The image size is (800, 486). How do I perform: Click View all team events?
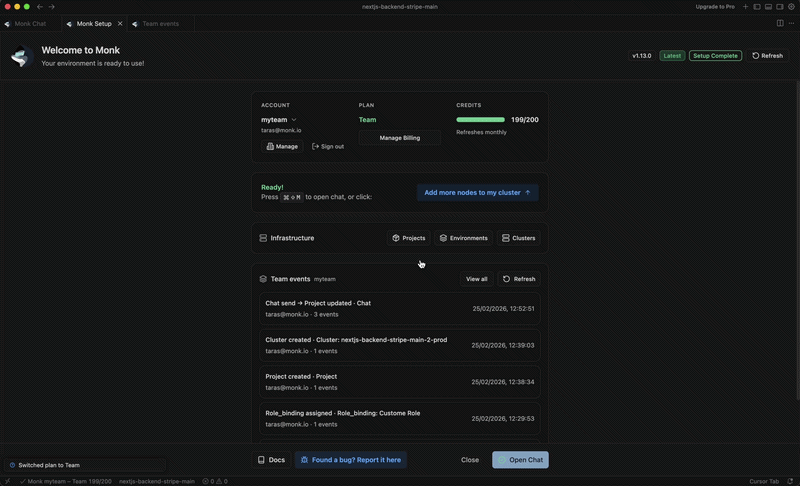477,279
